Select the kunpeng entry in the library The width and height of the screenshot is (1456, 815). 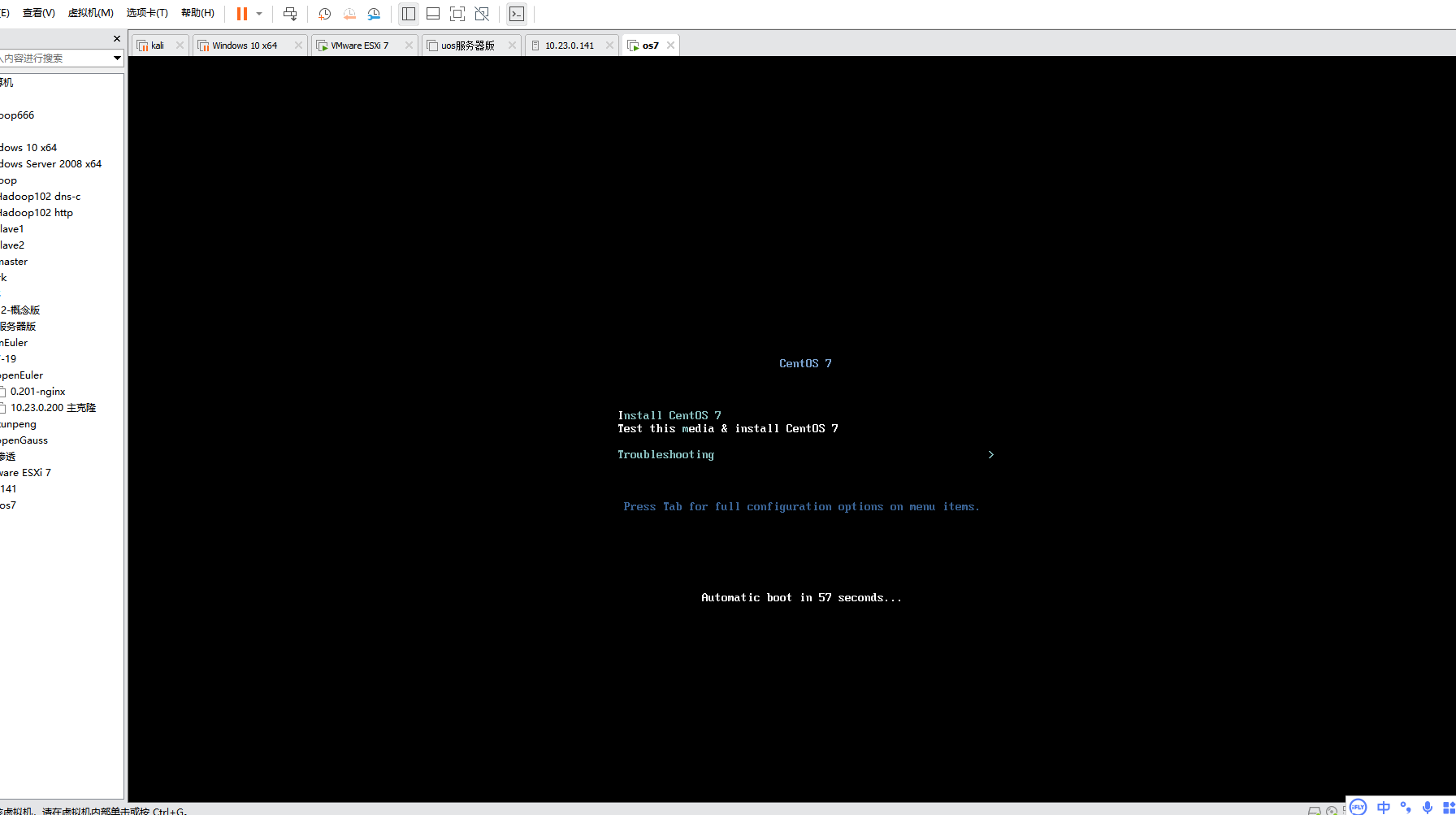(x=18, y=424)
